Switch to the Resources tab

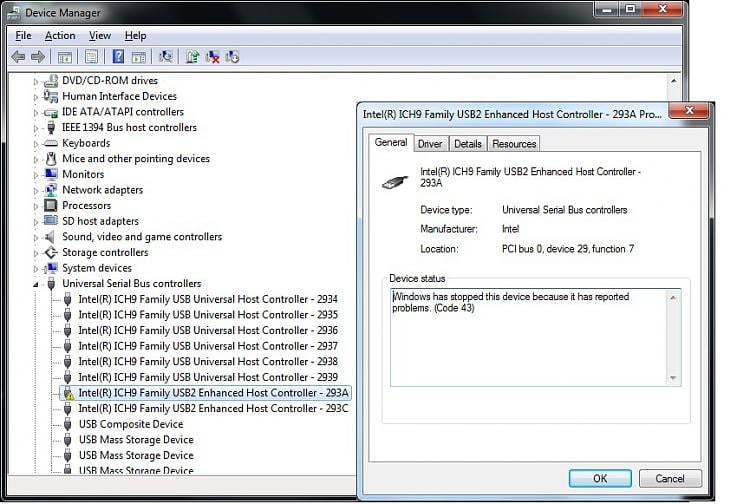click(x=514, y=144)
